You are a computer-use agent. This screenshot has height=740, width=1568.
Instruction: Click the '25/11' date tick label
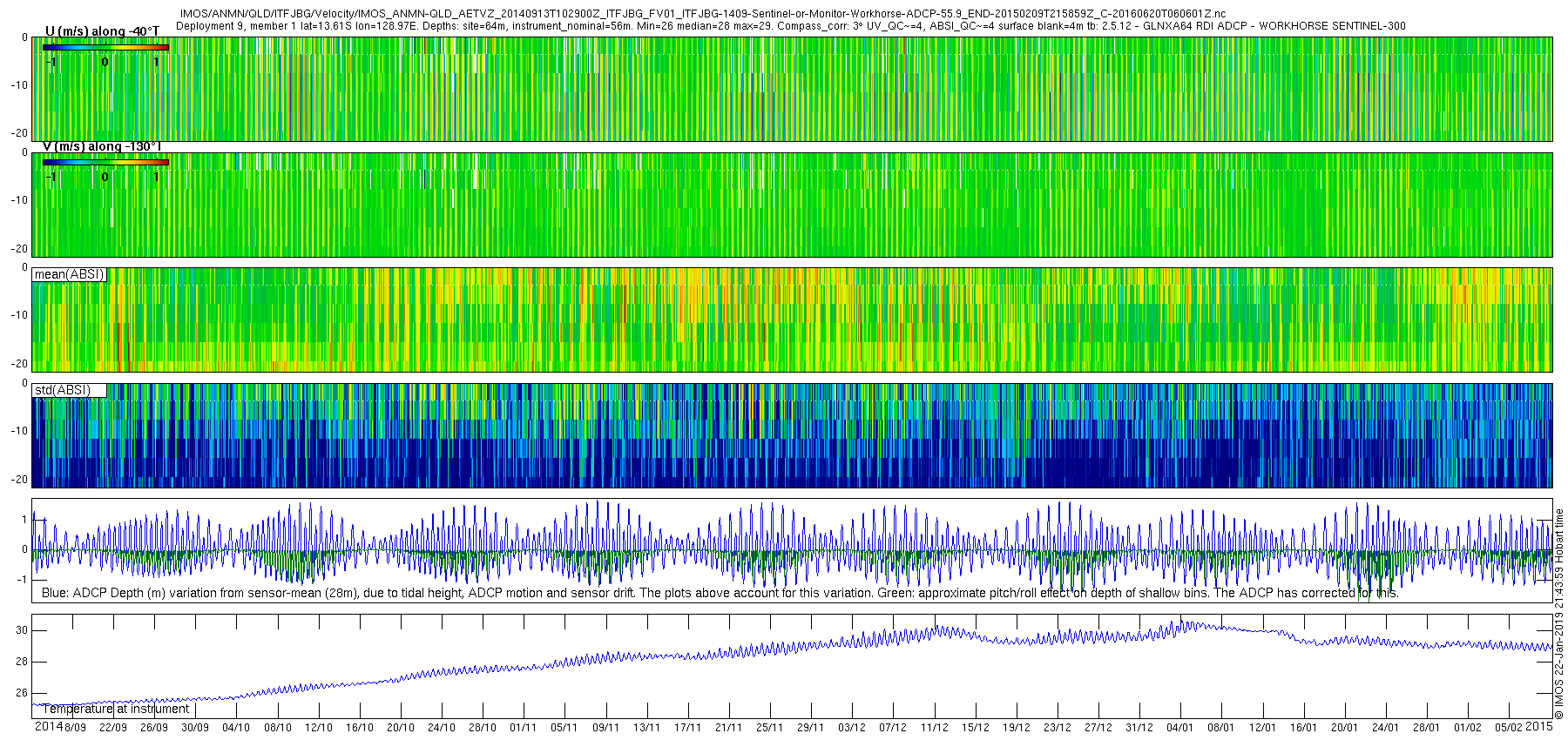click(x=770, y=728)
